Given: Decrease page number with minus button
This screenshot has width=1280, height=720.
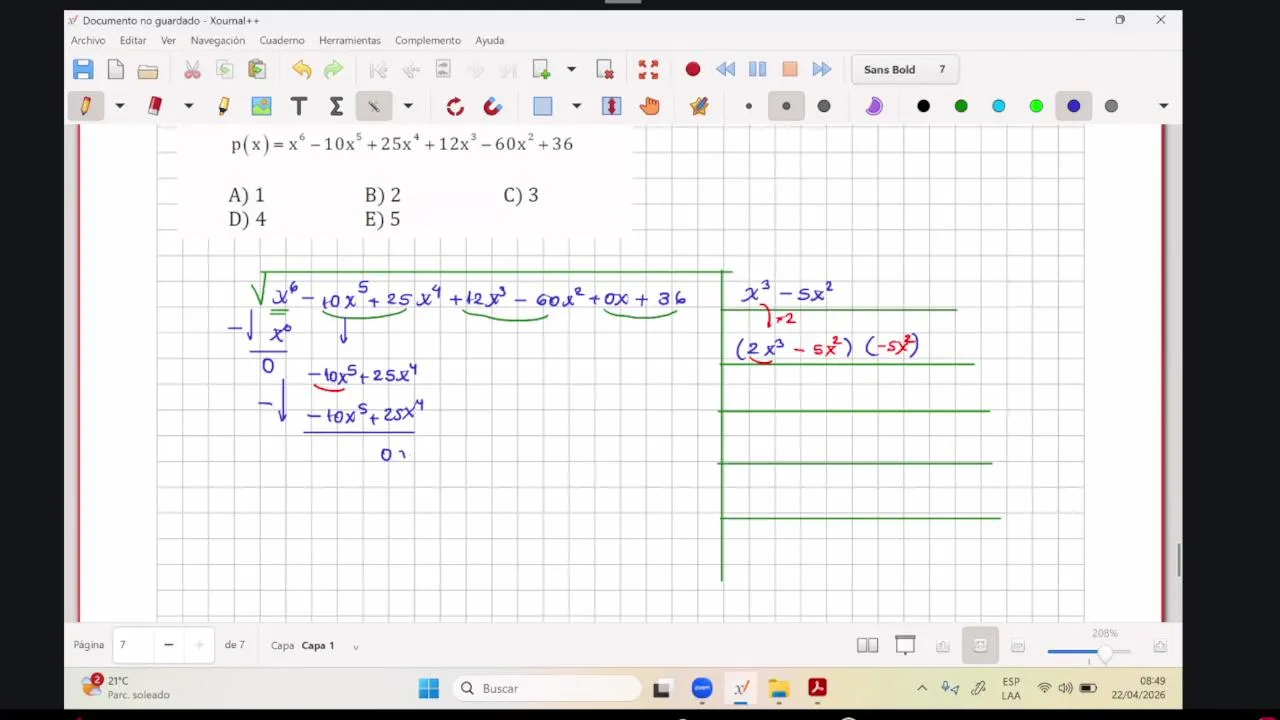Looking at the screenshot, I should click(168, 645).
